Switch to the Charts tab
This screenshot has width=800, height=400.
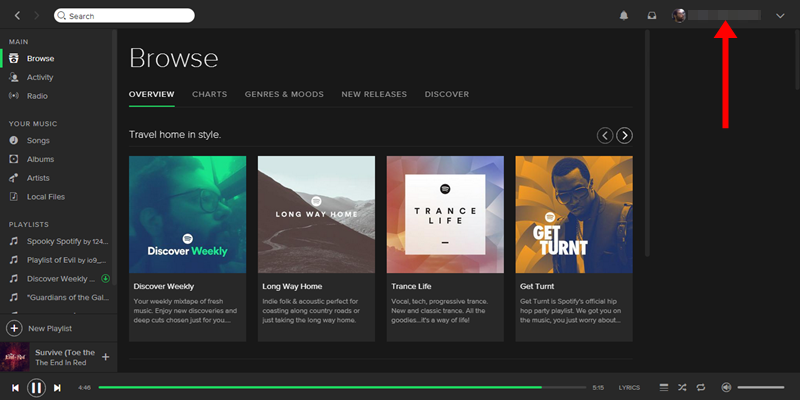[x=210, y=94]
